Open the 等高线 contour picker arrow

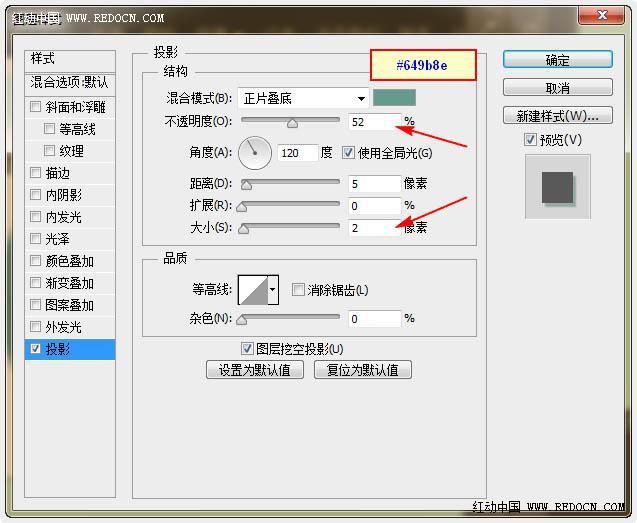[x=273, y=290]
